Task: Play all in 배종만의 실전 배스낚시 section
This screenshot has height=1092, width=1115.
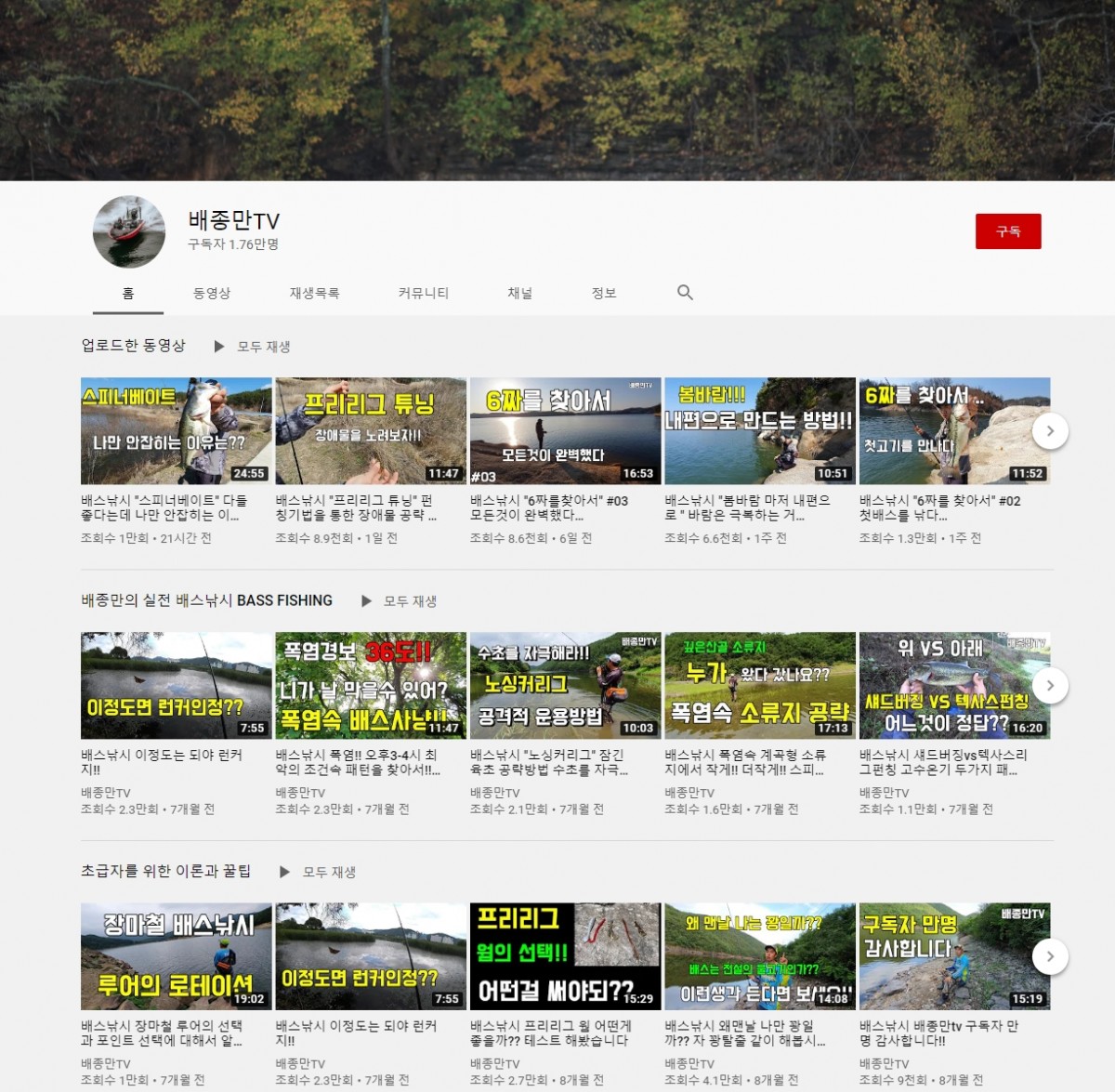Action: tap(399, 601)
